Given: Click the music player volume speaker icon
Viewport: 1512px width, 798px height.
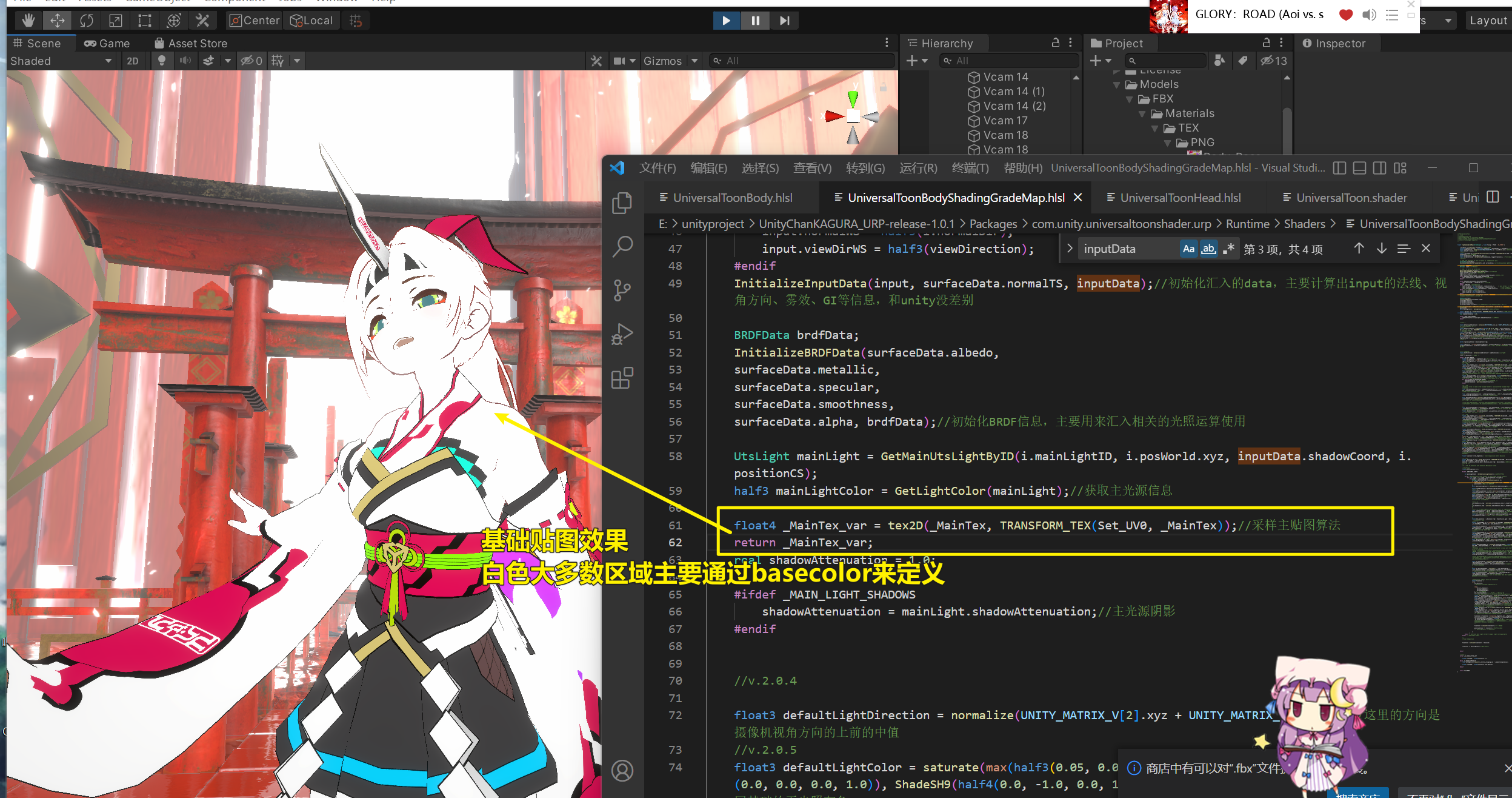Looking at the screenshot, I should (1369, 15).
